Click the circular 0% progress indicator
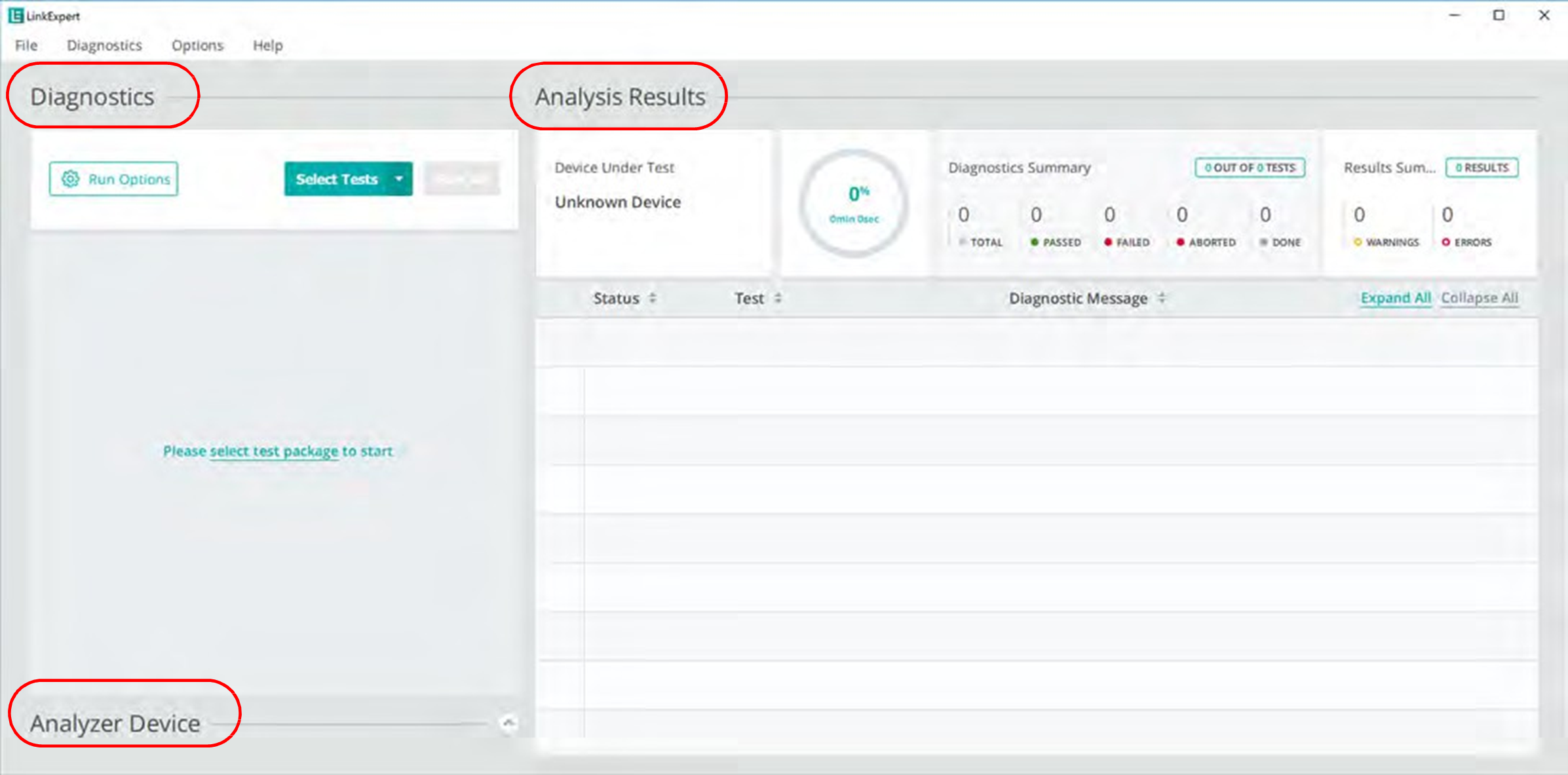Screen dimensions: 1568x775 854,204
